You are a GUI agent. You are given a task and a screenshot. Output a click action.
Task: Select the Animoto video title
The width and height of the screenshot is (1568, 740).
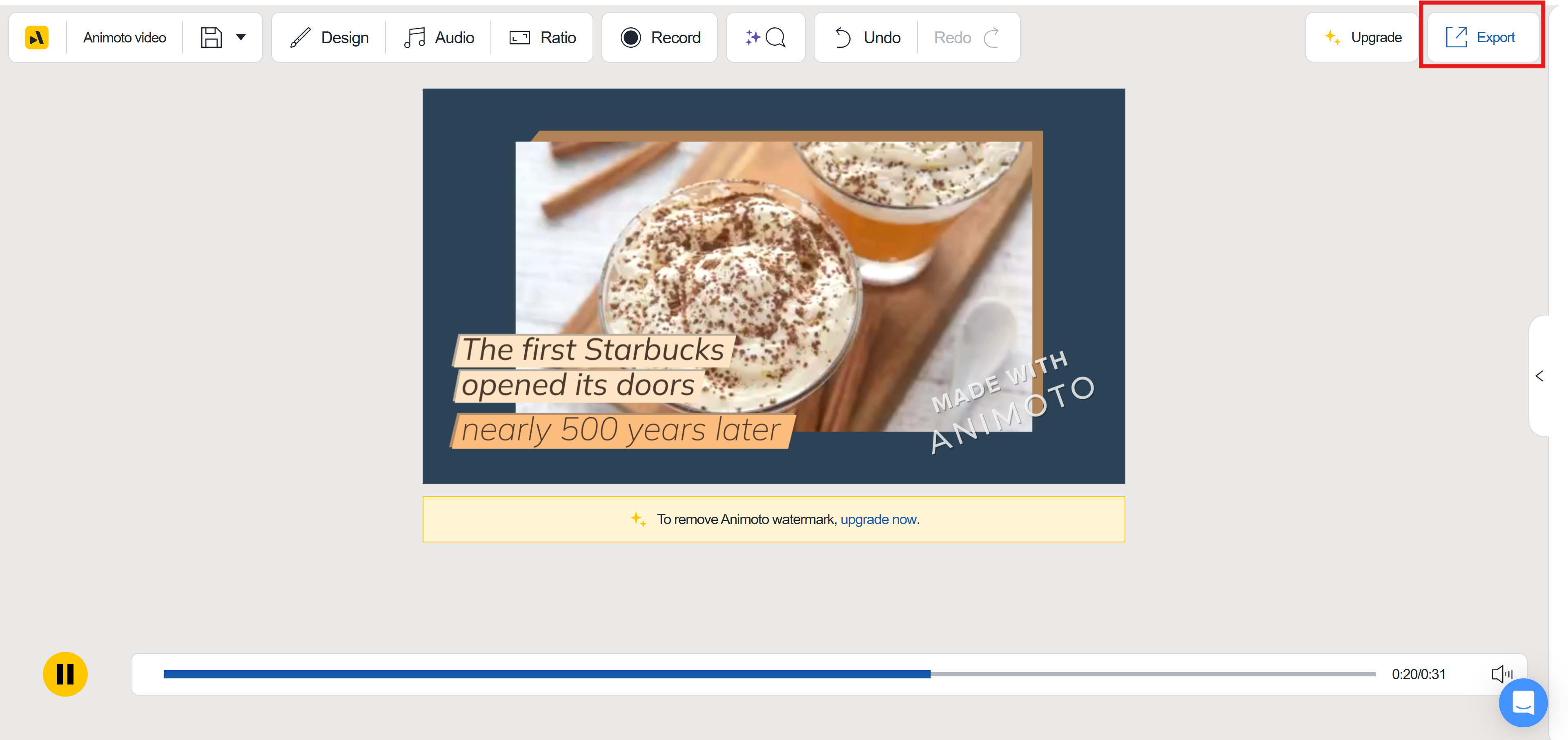[125, 37]
